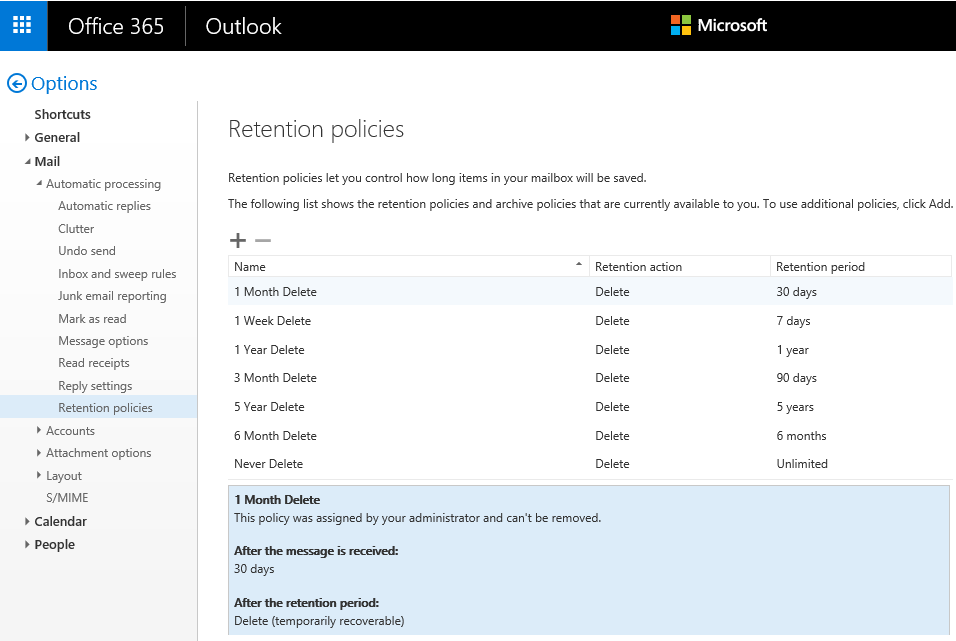Expand the Calendar section
956x641 pixels.
[x=28, y=521]
